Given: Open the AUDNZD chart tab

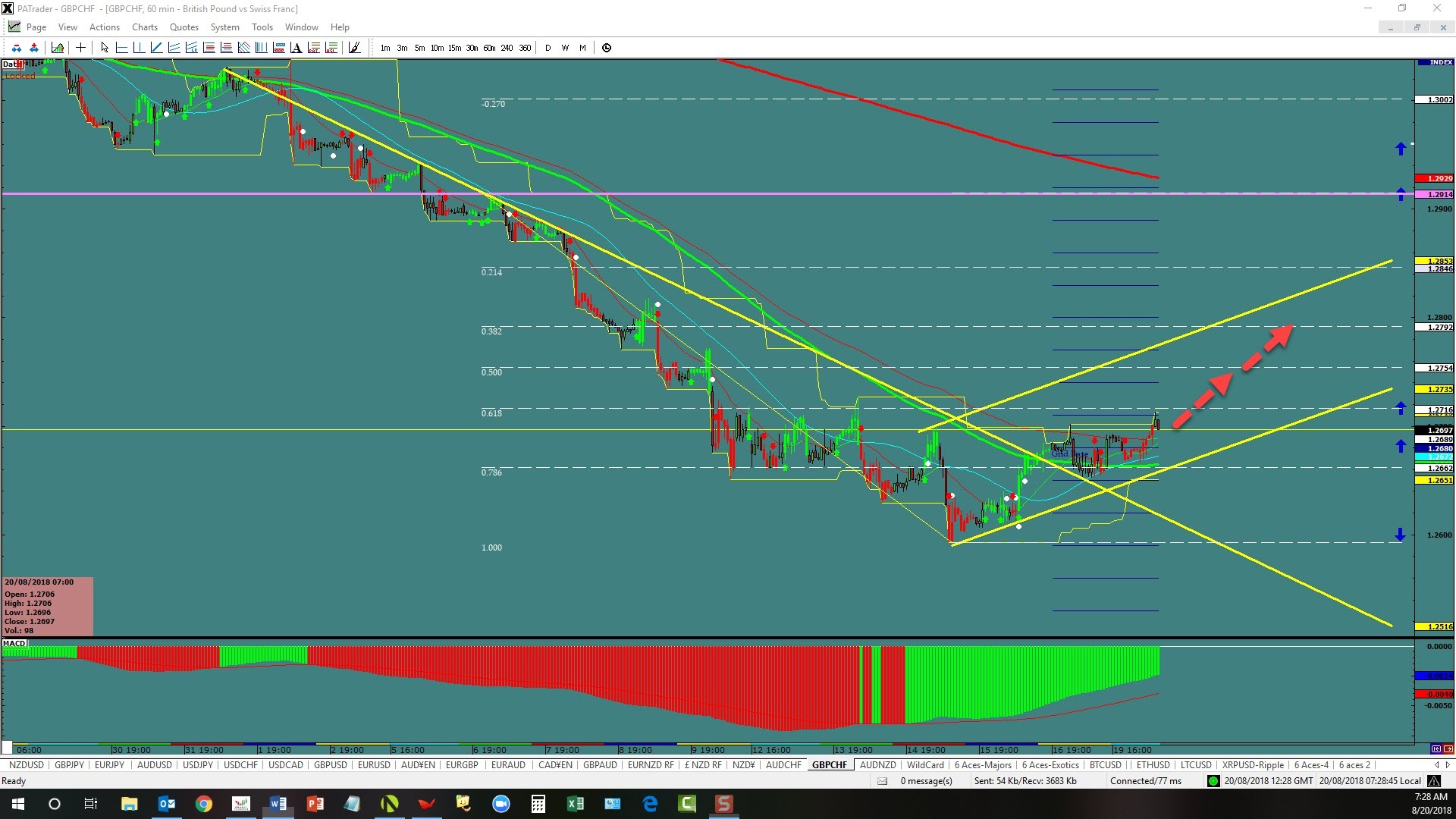Looking at the screenshot, I should pyautogui.click(x=878, y=765).
